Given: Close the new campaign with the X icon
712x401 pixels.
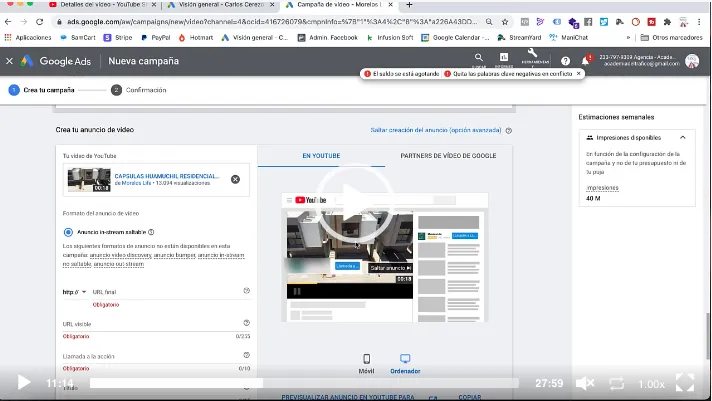Looking at the screenshot, I should [9, 61].
